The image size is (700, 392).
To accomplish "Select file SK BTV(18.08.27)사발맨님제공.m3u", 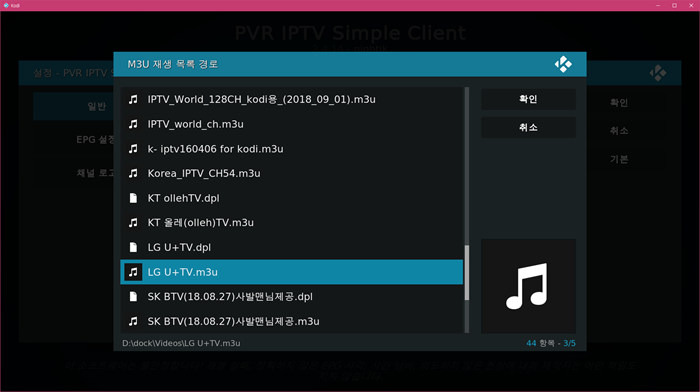I will [292, 321].
